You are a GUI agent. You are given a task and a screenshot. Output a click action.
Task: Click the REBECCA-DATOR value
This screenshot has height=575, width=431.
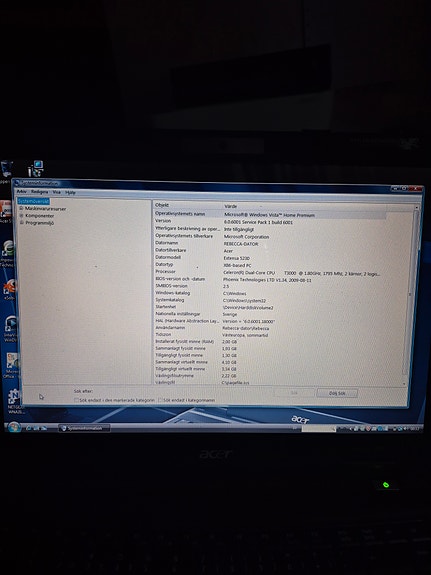click(x=241, y=244)
